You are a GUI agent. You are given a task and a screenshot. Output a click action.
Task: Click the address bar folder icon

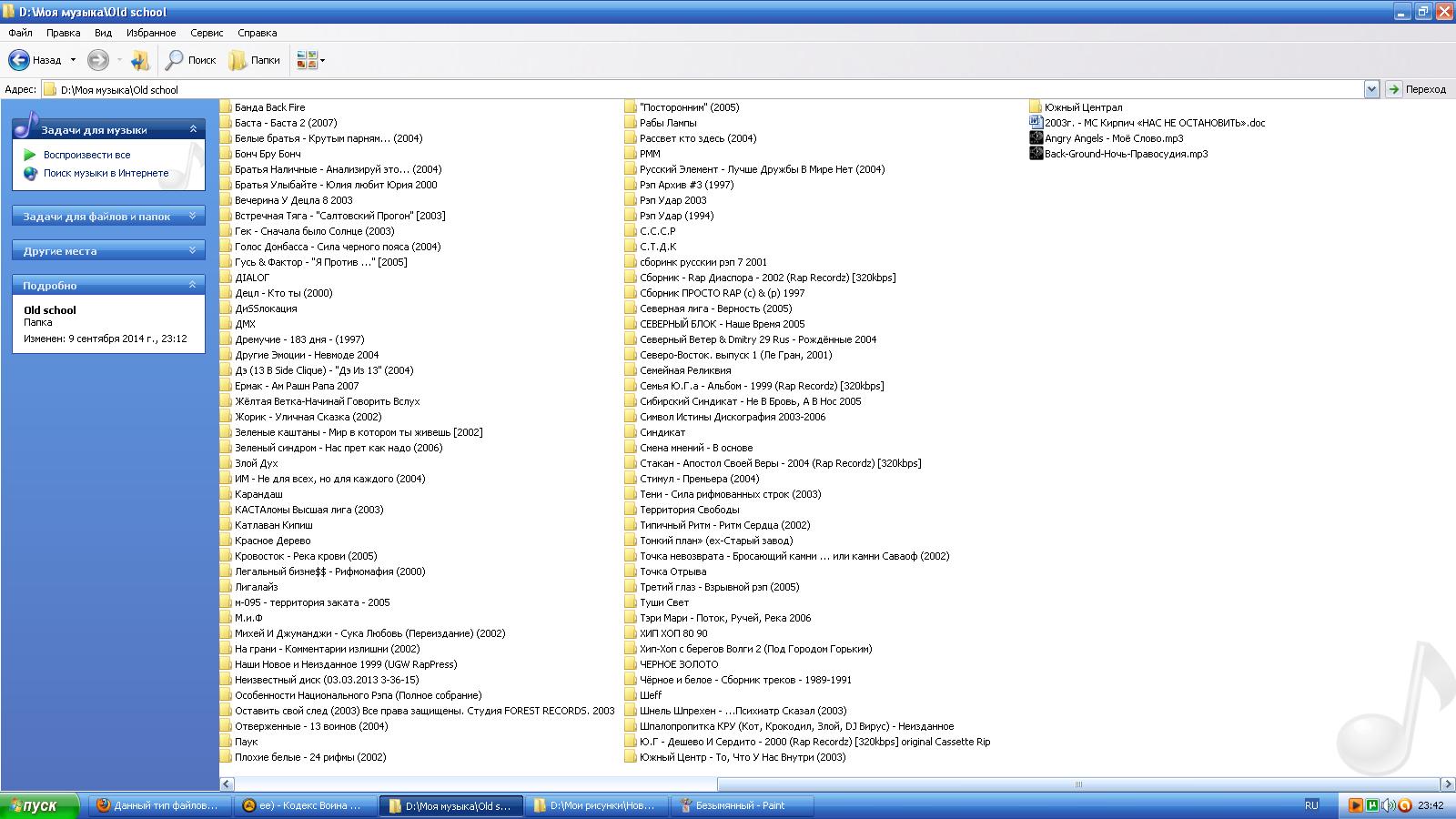tap(50, 89)
